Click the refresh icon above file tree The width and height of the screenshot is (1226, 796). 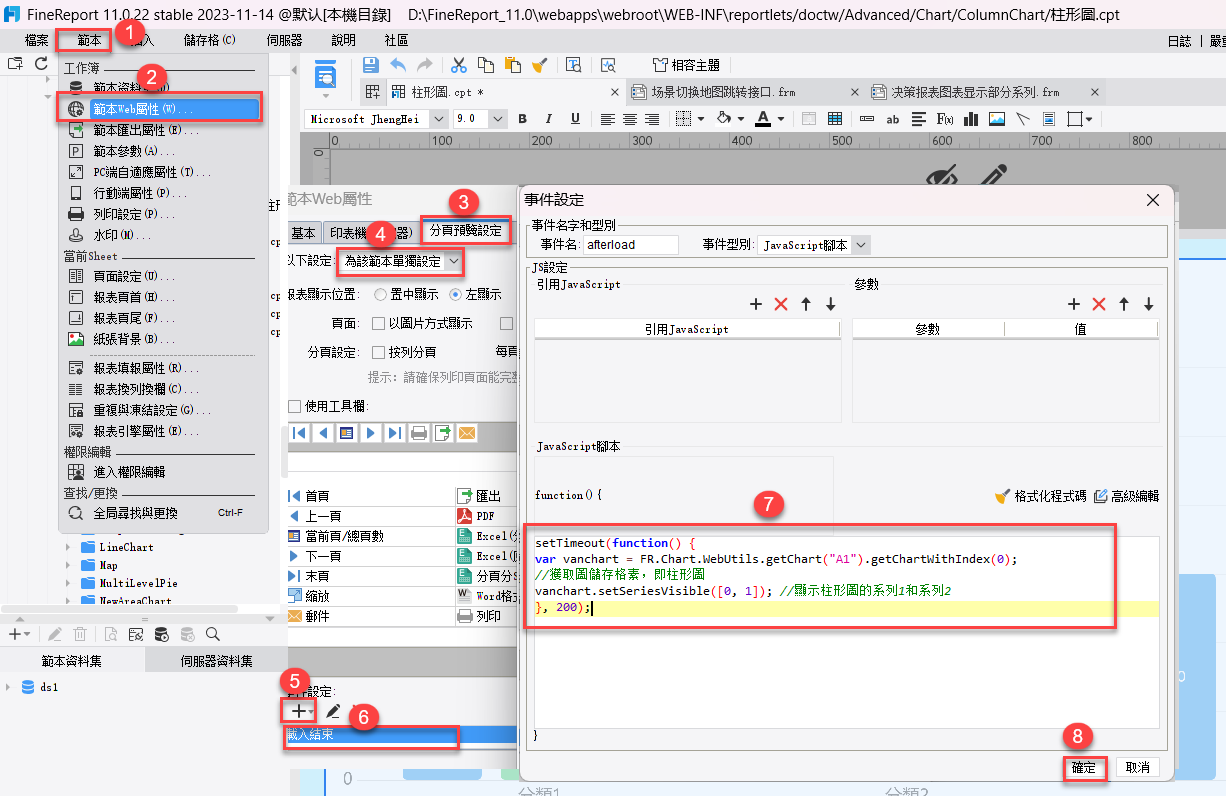[x=41, y=63]
